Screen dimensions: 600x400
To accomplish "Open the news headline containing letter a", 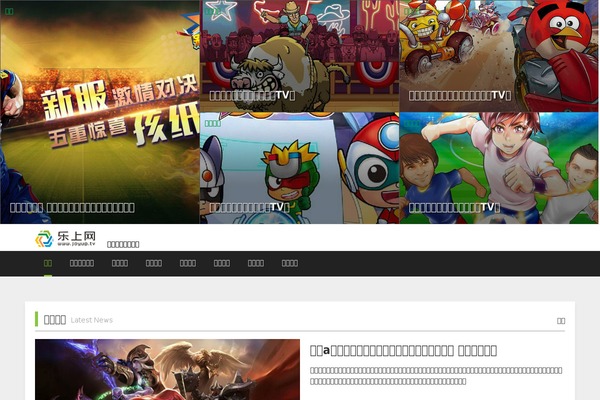I will 403,350.
